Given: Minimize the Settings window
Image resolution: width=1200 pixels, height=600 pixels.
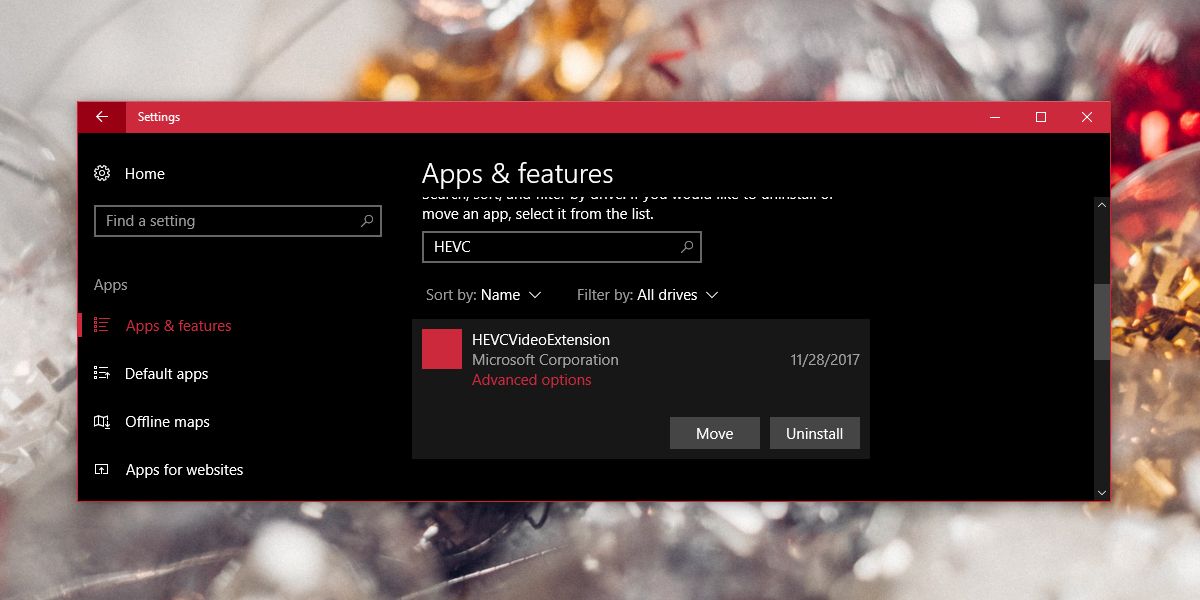Looking at the screenshot, I should pyautogui.click(x=995, y=117).
